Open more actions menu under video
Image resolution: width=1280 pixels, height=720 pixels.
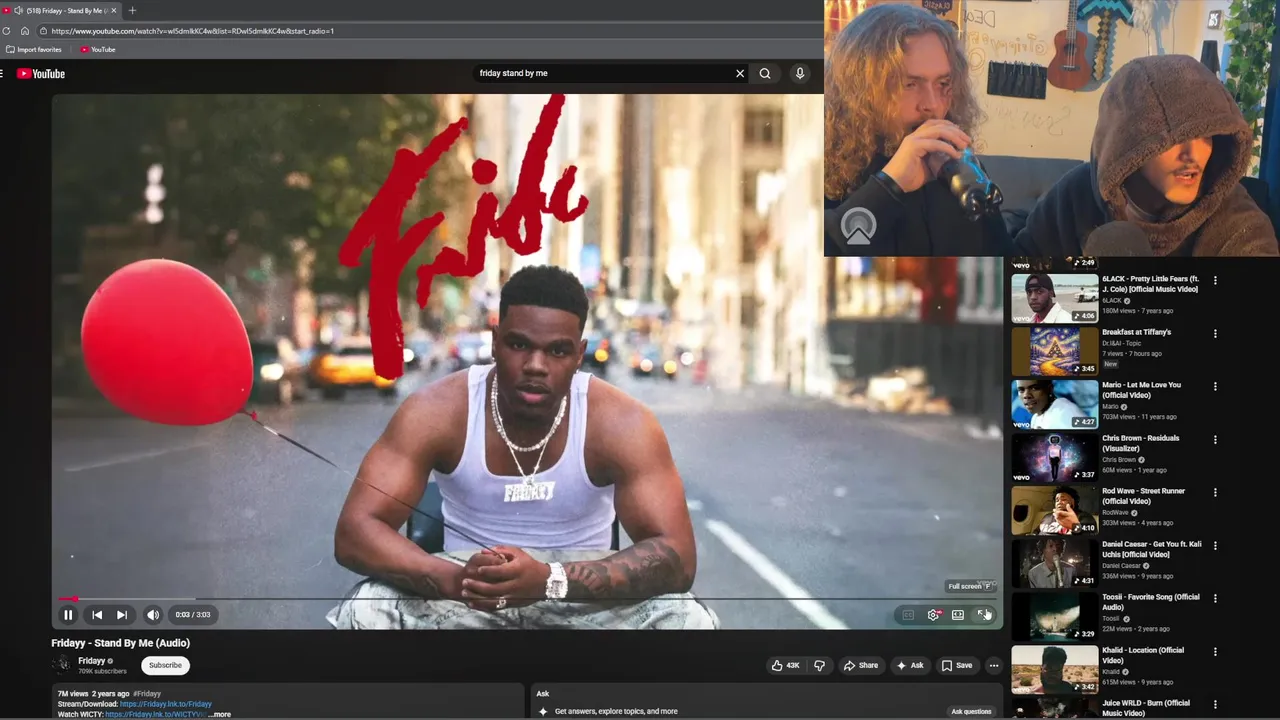(993, 665)
